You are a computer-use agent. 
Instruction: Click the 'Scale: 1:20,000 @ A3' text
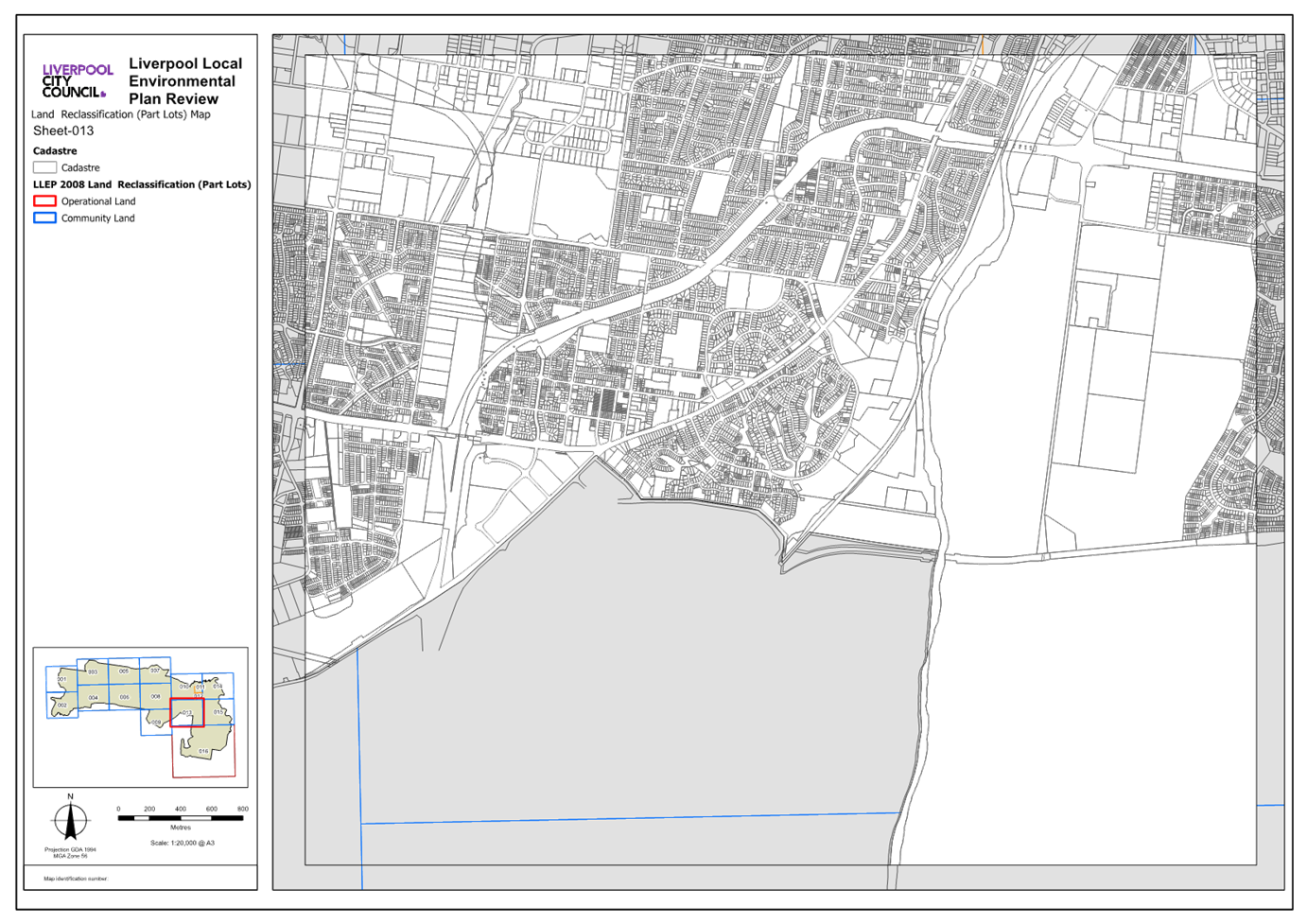click(183, 843)
